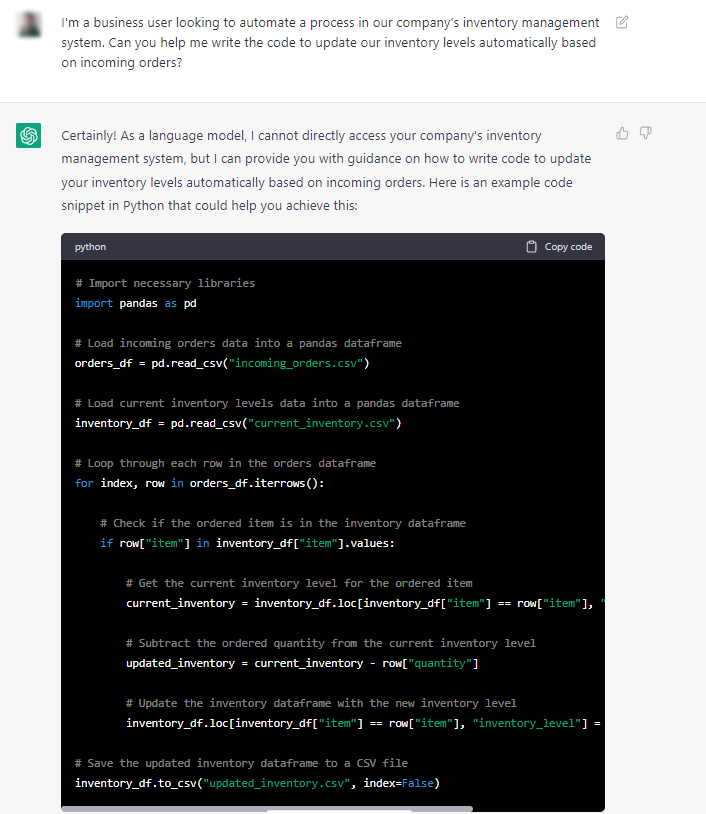
Task: Click the line 'import pandas as pd'
Action: point(135,303)
